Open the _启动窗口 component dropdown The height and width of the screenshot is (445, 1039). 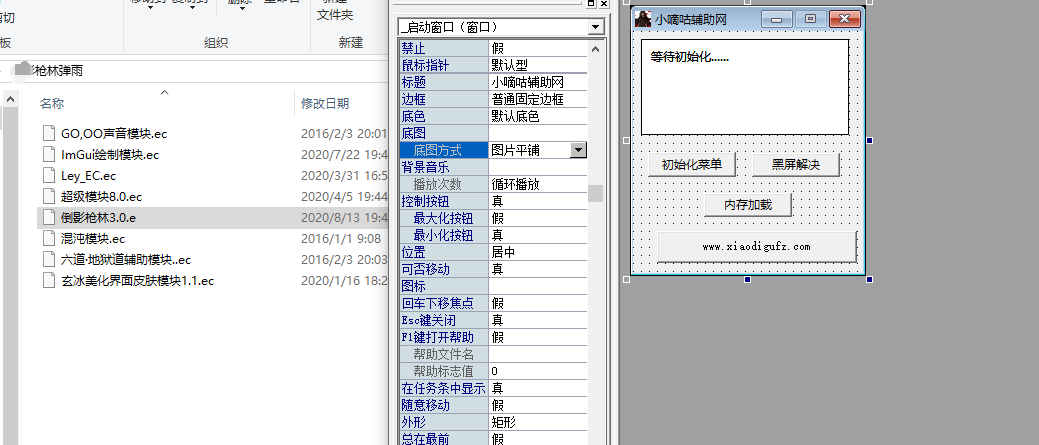(596, 27)
